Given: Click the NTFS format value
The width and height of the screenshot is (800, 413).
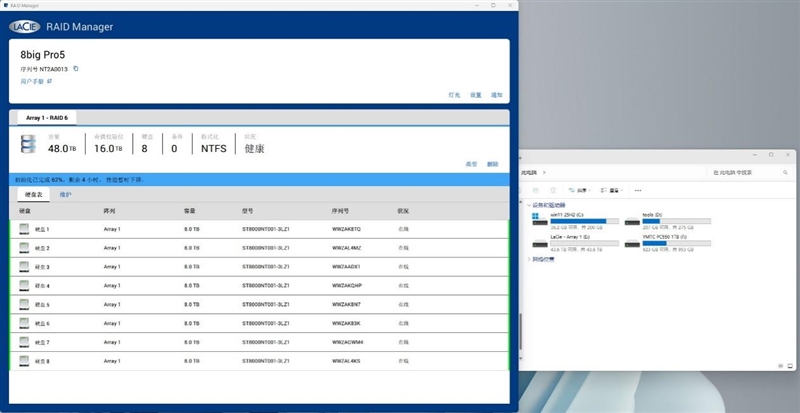Looking at the screenshot, I should click(213, 149).
